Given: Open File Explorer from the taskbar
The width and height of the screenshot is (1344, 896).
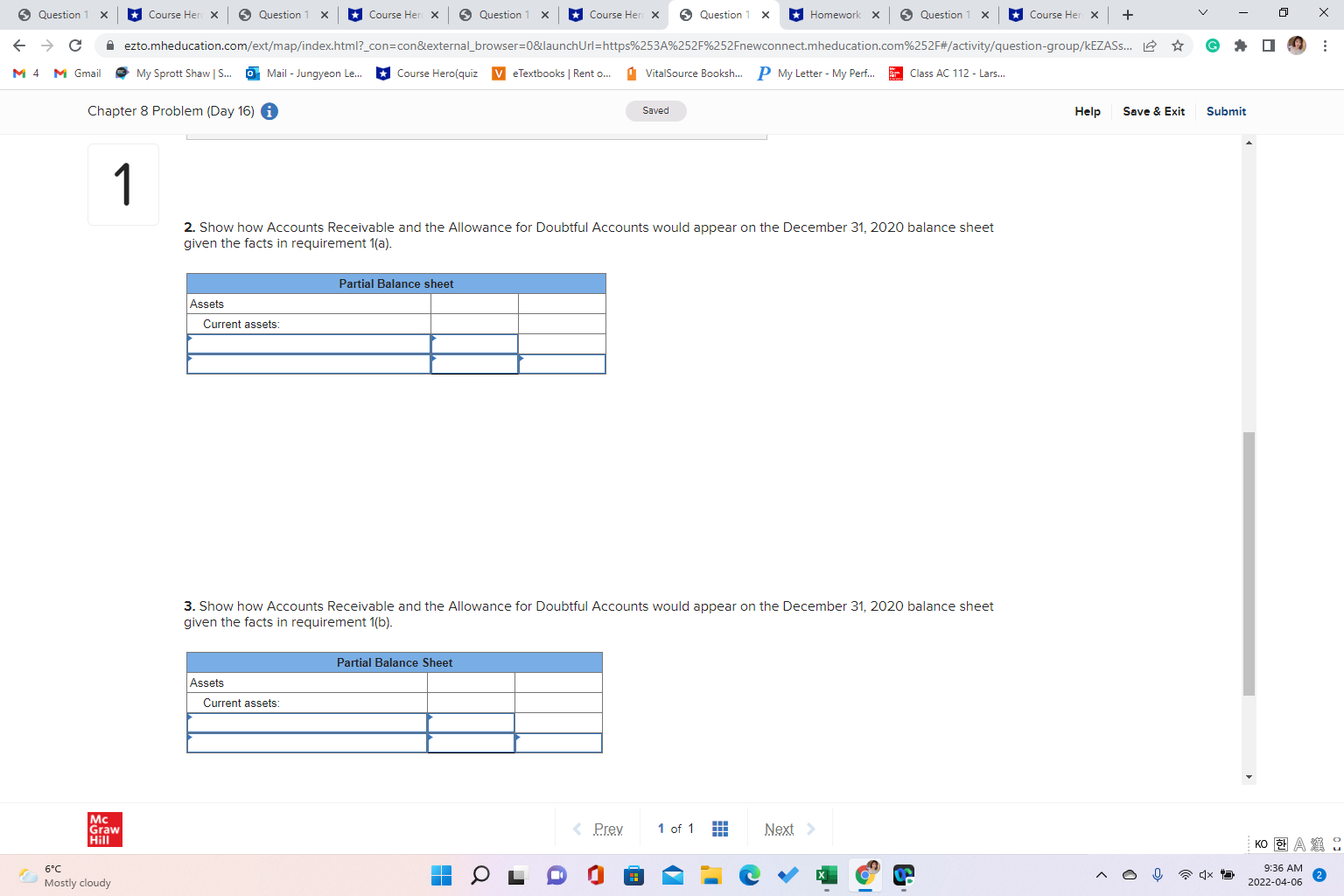Looking at the screenshot, I should click(711, 875).
